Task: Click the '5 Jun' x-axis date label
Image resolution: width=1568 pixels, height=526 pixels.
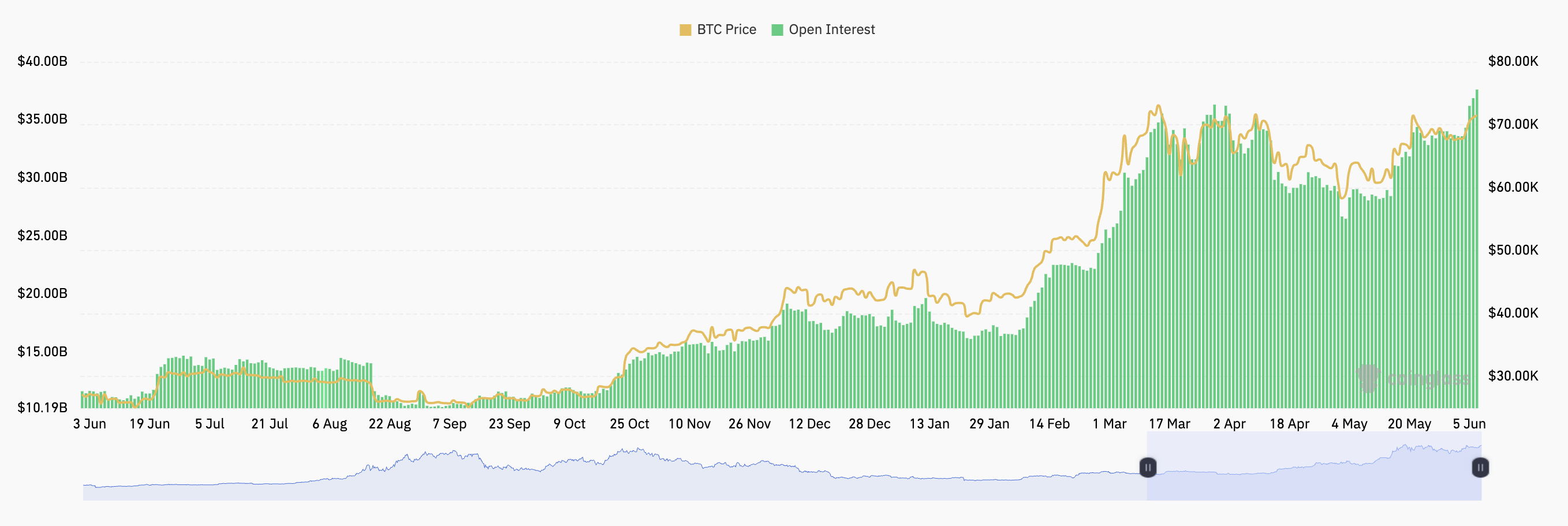Action: pos(1469,424)
